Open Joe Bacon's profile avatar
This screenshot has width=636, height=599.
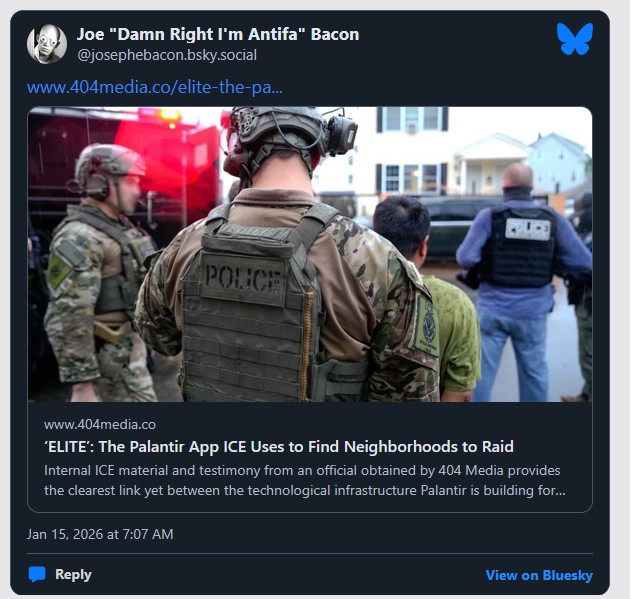coord(47,44)
